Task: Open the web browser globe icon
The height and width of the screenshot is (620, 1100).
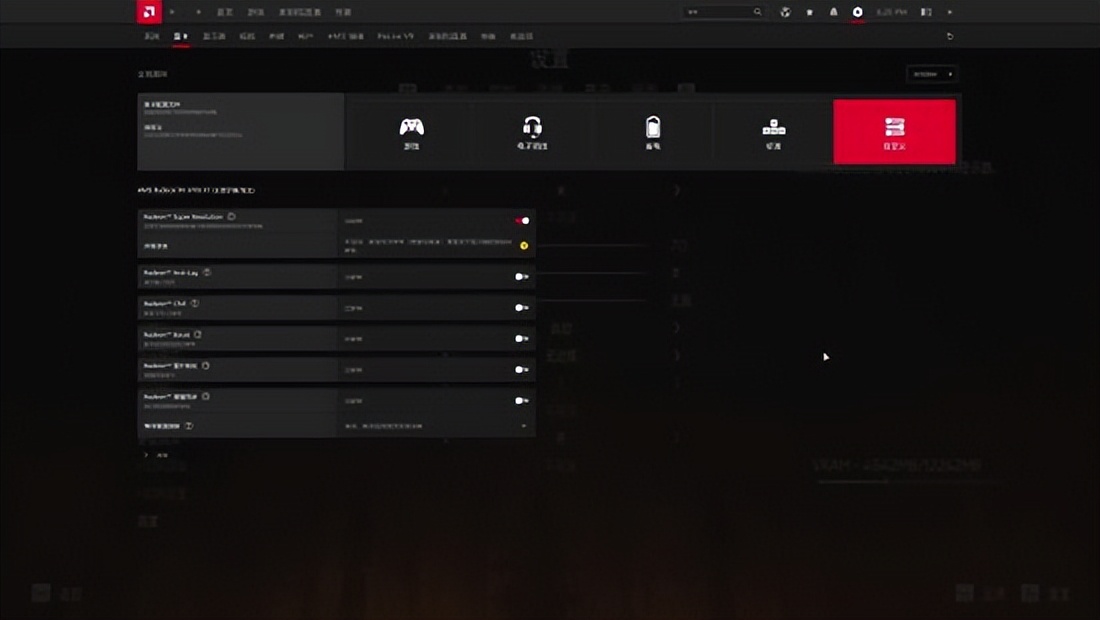Action: pos(786,12)
